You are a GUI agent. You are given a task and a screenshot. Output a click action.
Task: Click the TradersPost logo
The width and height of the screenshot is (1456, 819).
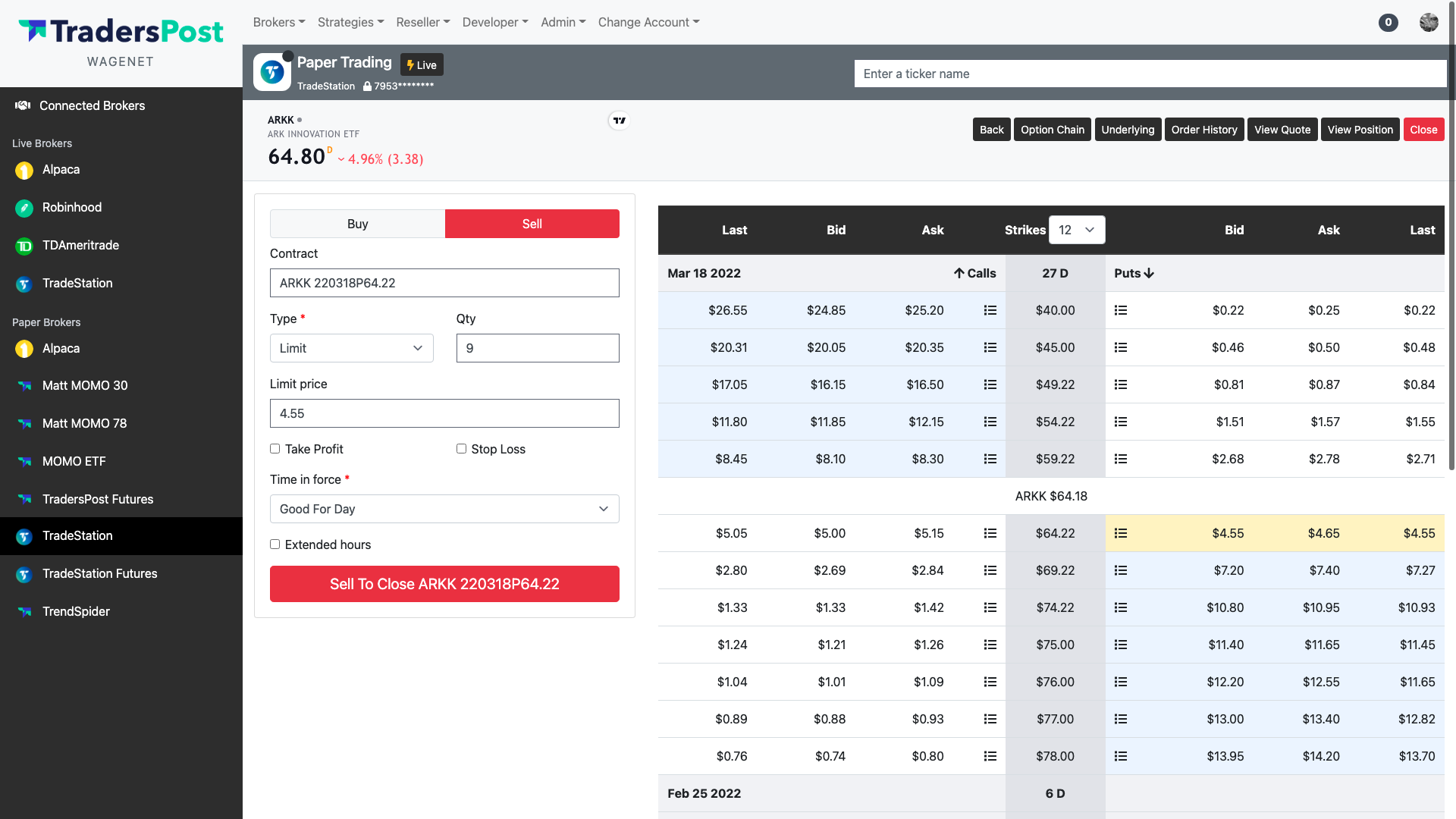(x=121, y=31)
